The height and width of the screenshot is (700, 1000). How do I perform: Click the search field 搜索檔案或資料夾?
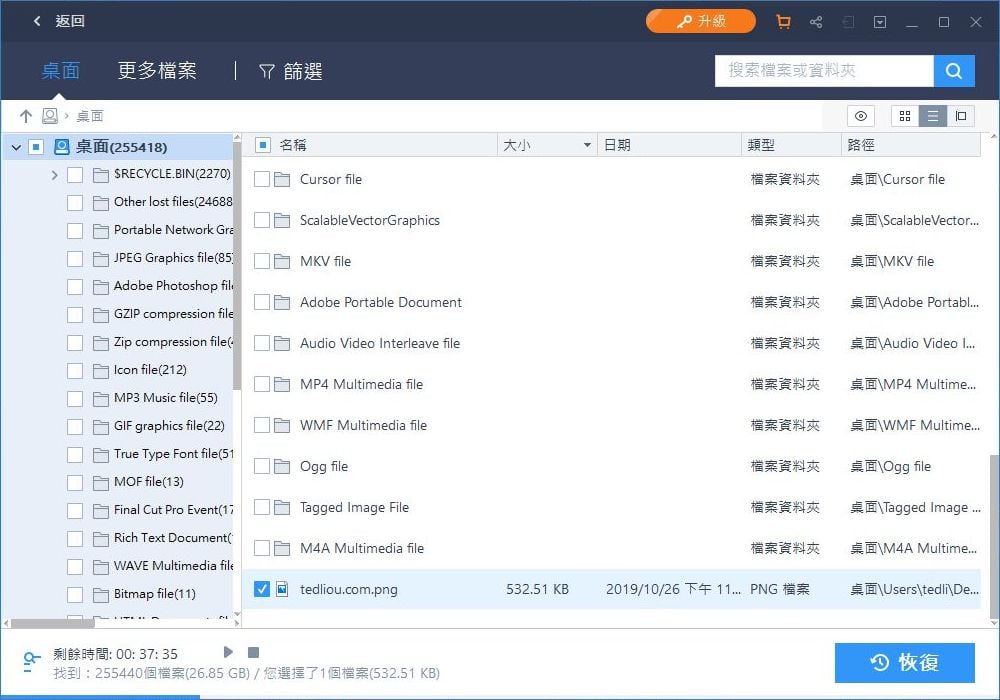coord(824,70)
